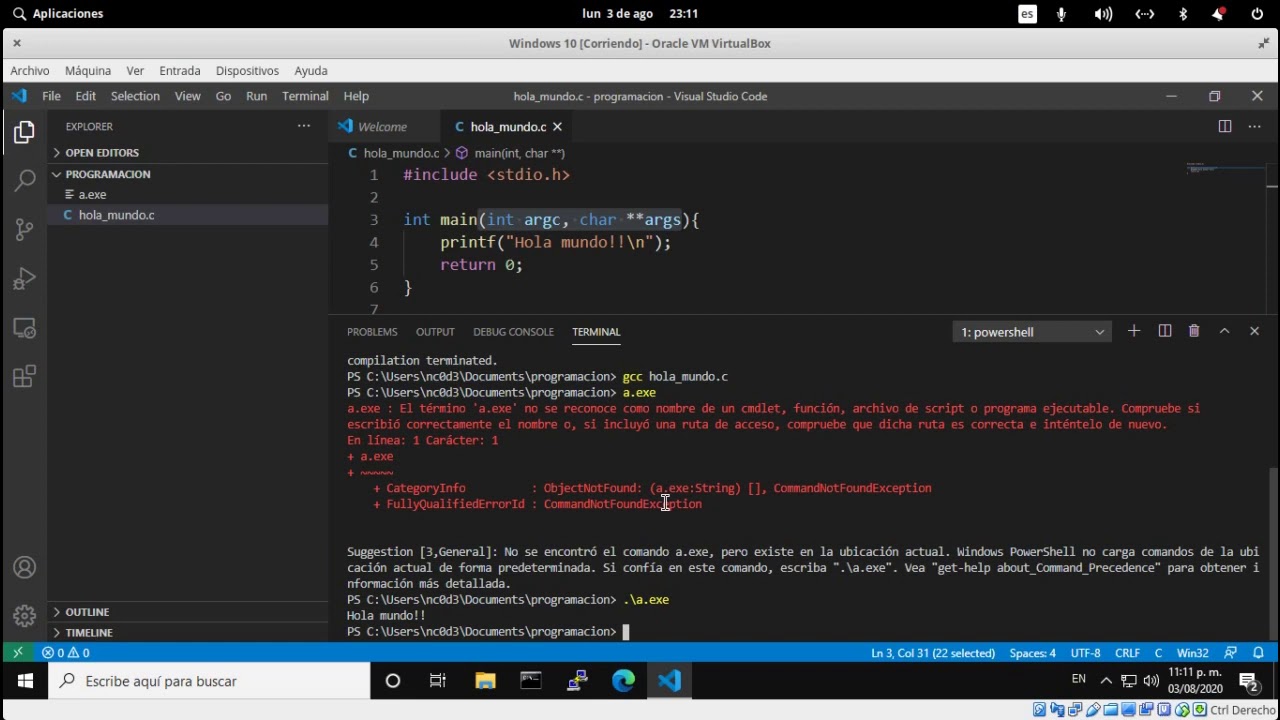Open the remote window indicator in status bar
The width and height of the screenshot is (1280, 720).
pyautogui.click(x=17, y=653)
